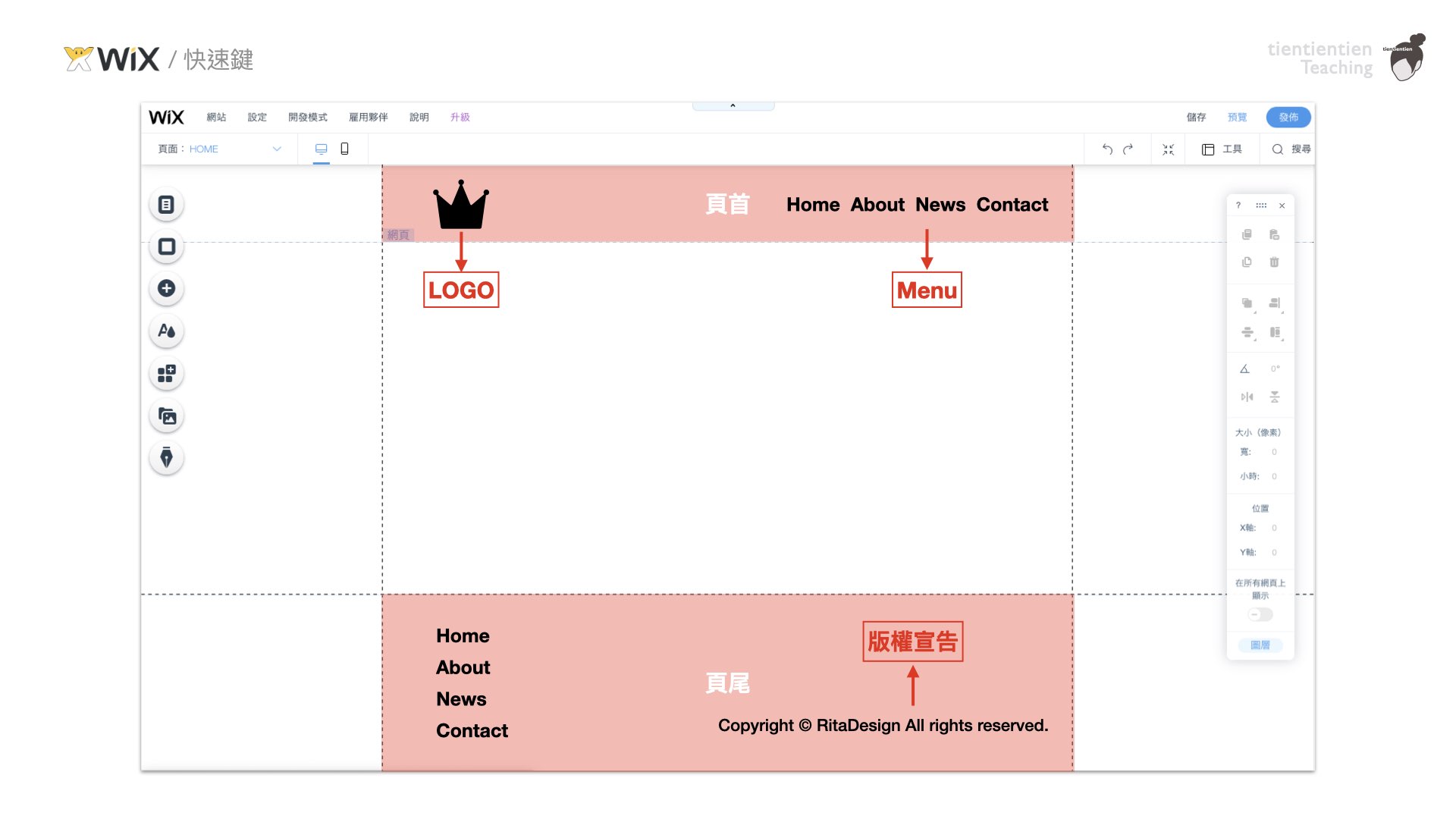This screenshot has height=819, width=1456.
Task: Open the Pages menu icon in left sidebar
Action: tap(166, 205)
